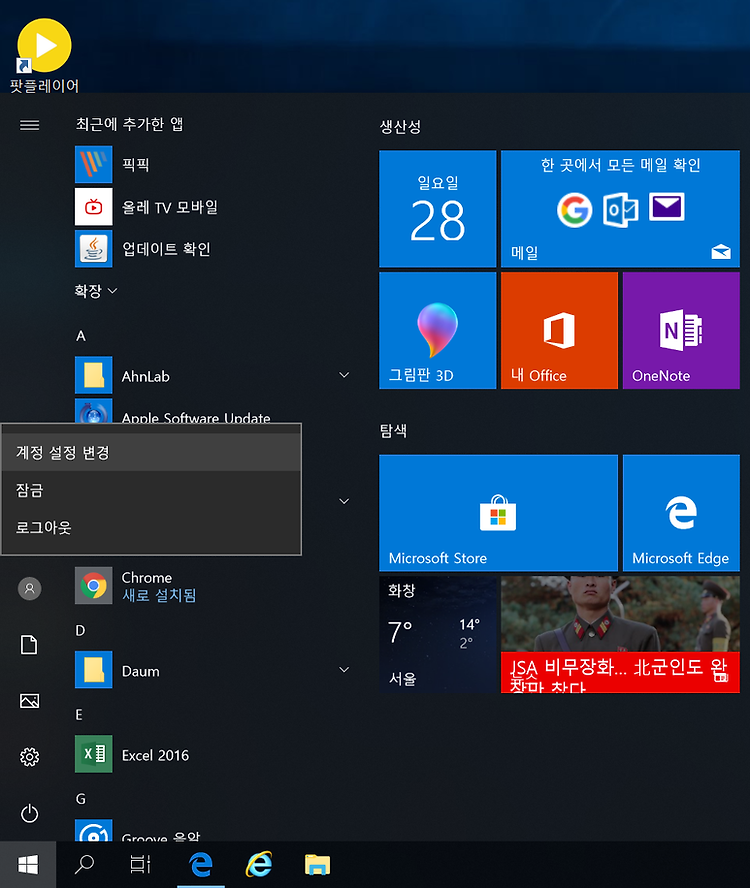Expand the Start menu hamburger button
Viewport: 750px width, 888px height.
pos(29,125)
